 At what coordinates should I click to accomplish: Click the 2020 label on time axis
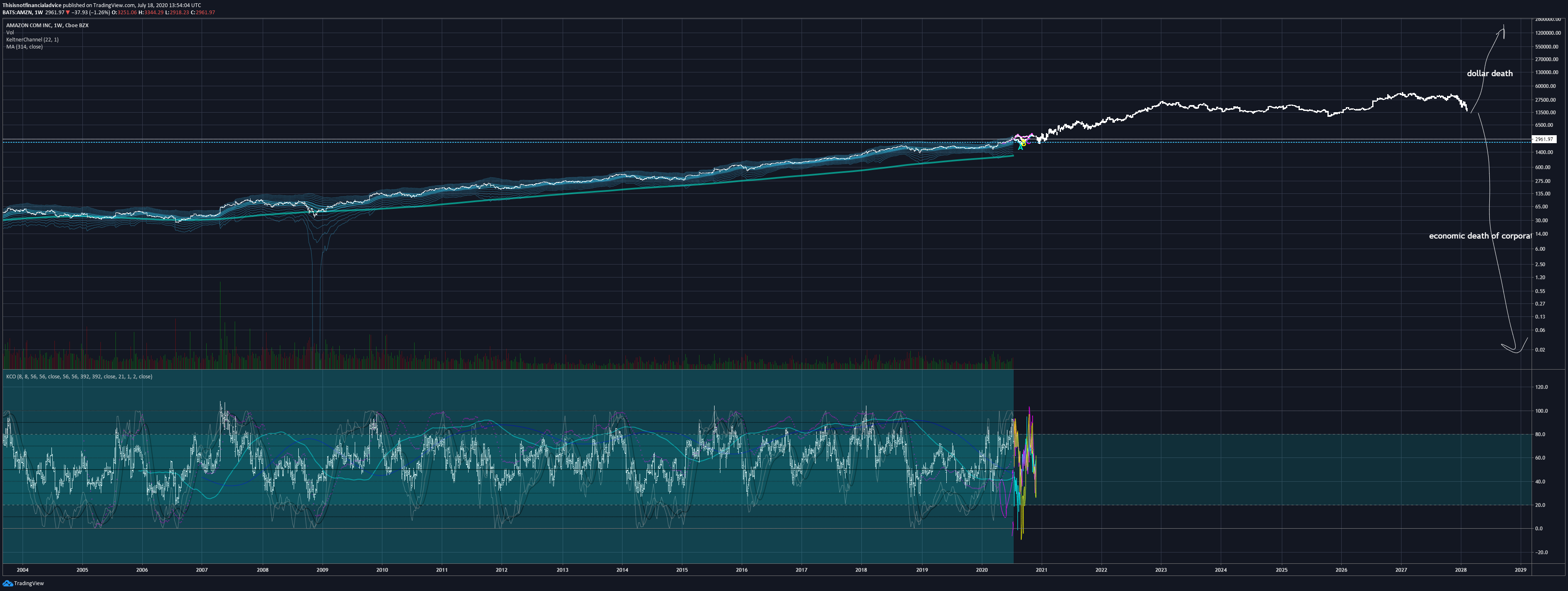point(981,570)
